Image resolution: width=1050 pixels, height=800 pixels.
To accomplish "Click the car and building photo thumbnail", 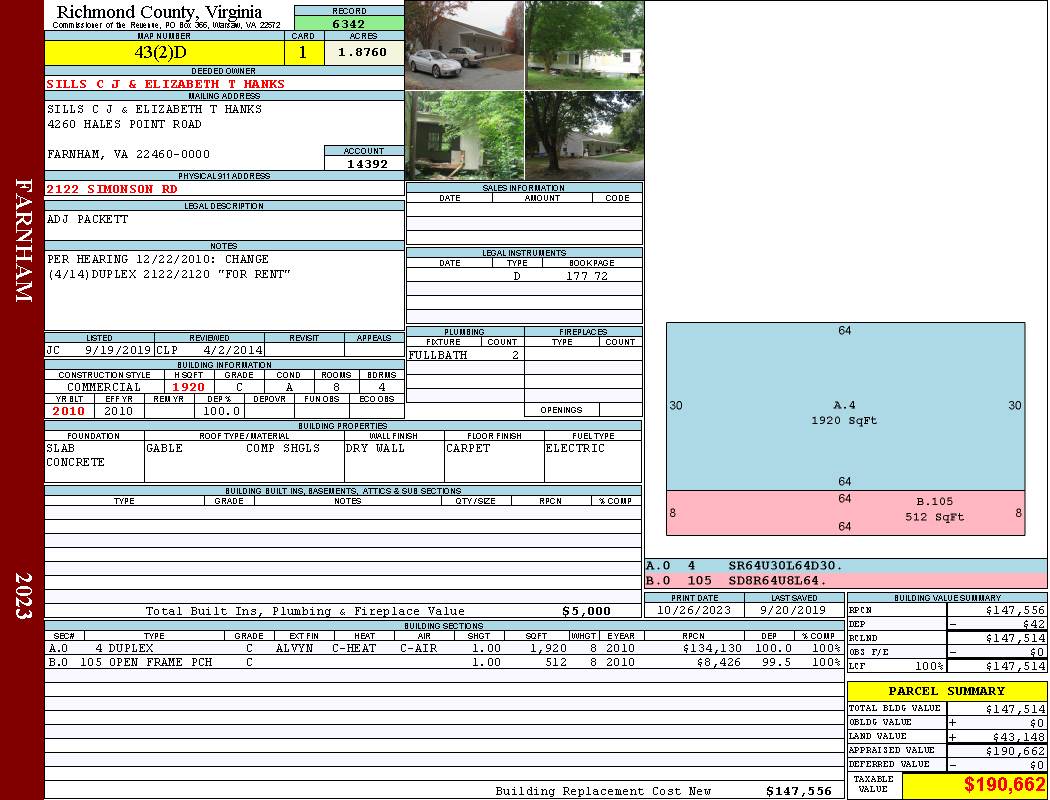I will point(464,46).
